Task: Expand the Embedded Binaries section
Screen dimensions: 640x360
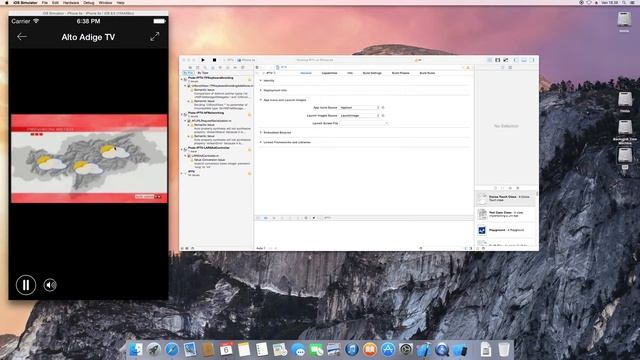Action: [261, 133]
